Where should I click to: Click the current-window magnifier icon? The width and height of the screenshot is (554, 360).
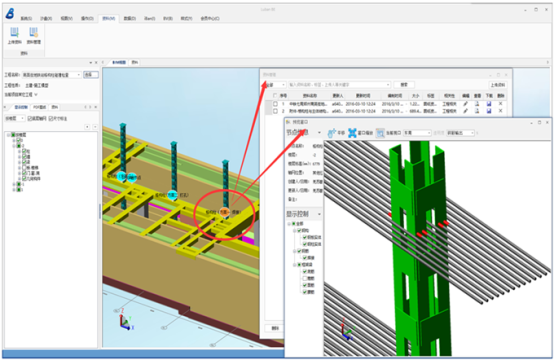click(380, 133)
